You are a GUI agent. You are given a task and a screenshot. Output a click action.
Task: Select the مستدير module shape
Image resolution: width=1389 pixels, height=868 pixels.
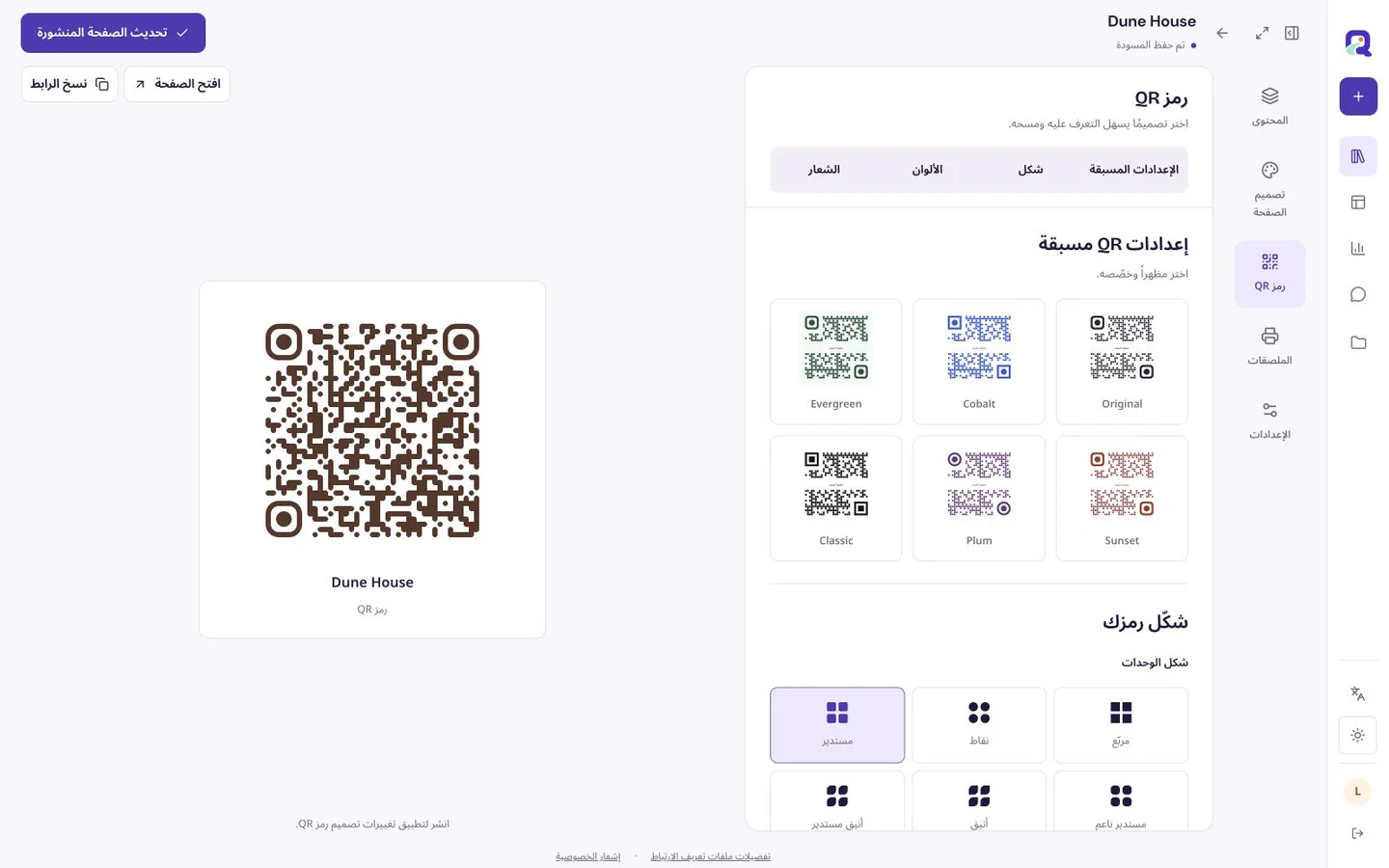pos(837,725)
